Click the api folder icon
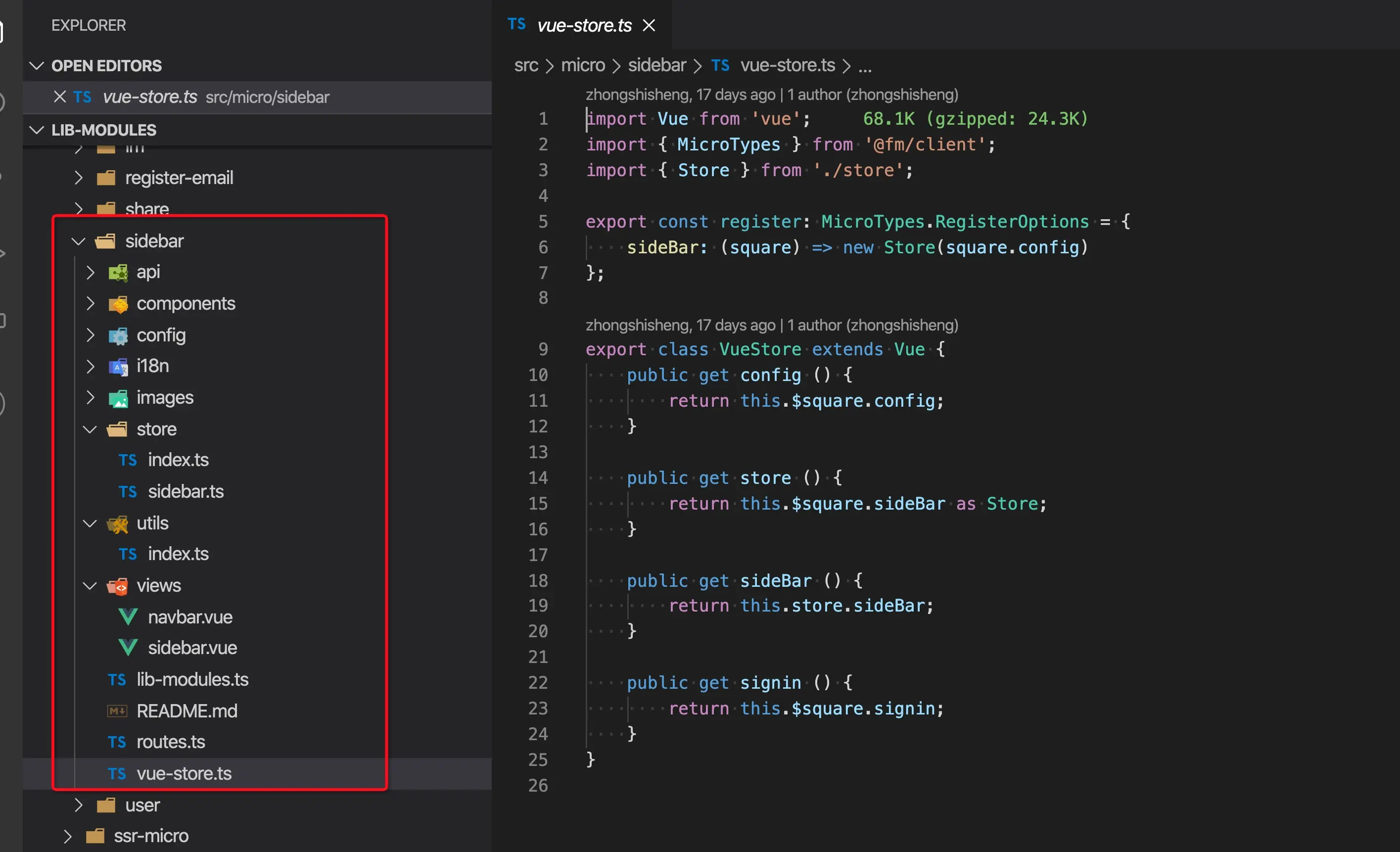The height and width of the screenshot is (852, 1400). pyautogui.click(x=118, y=273)
